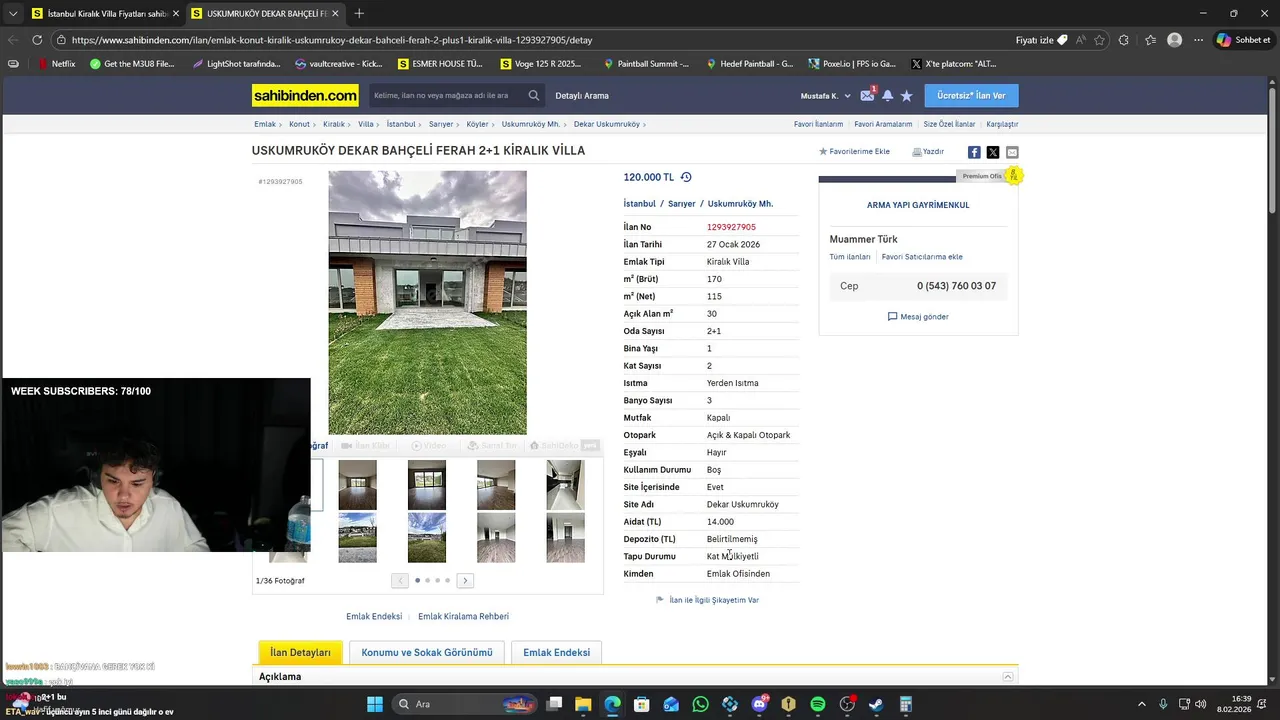Click Favori Satıcılarıma ekle link
Image resolution: width=1280 pixels, height=720 pixels.
click(x=922, y=257)
